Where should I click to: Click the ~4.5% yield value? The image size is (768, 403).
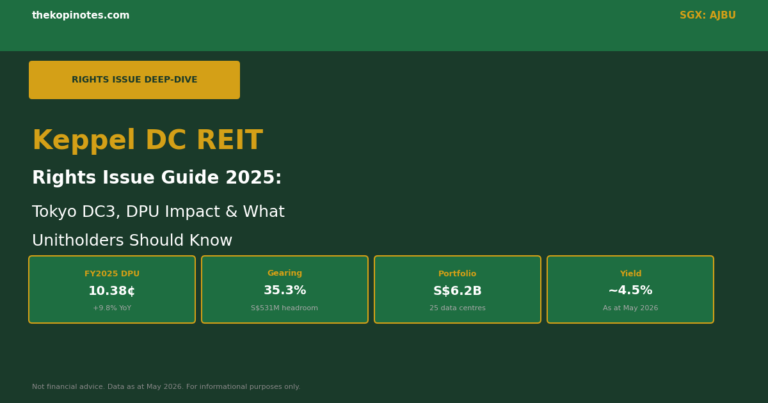tap(630, 290)
